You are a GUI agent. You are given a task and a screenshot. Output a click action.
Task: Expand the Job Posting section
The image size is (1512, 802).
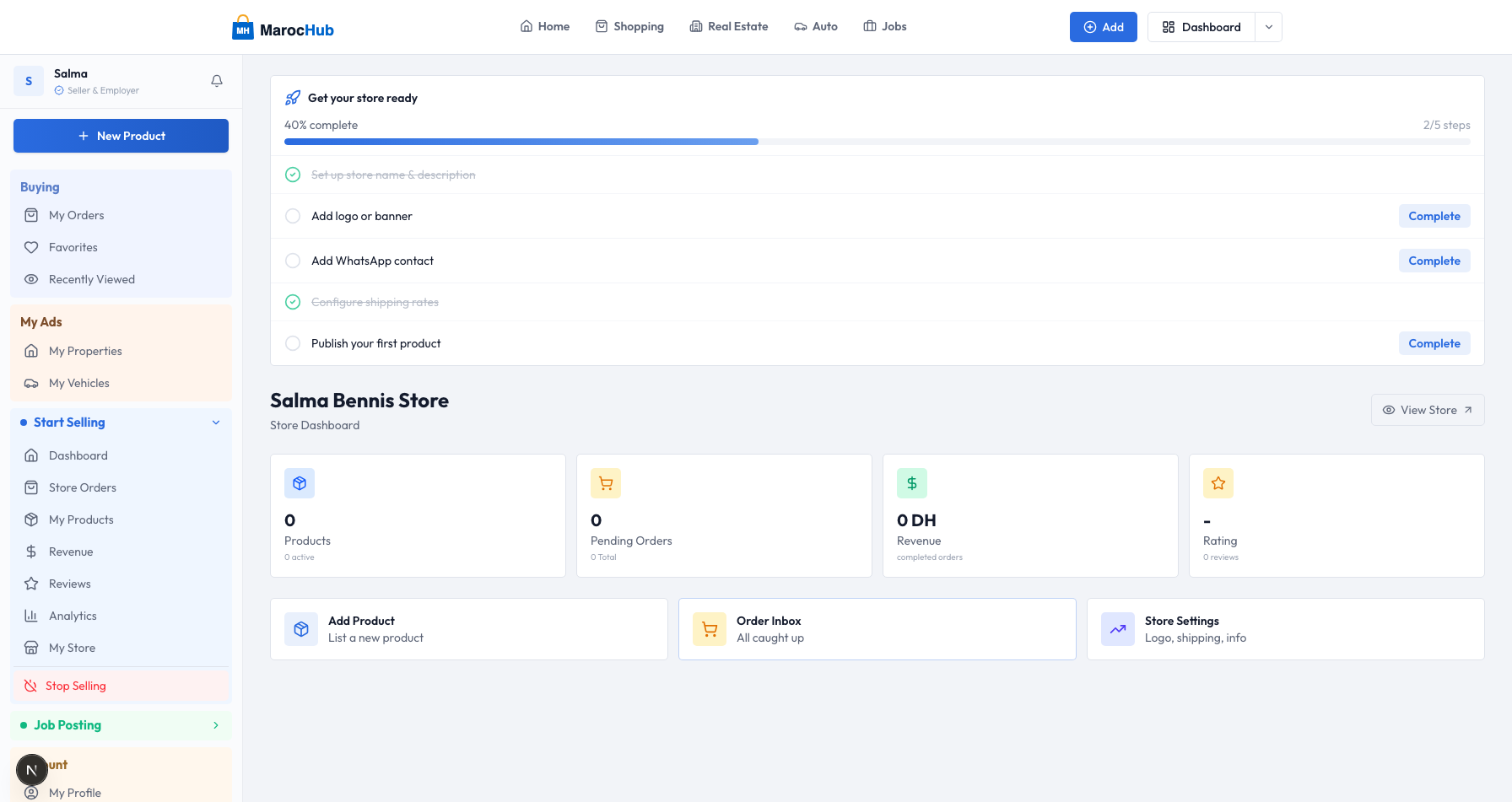coord(216,725)
